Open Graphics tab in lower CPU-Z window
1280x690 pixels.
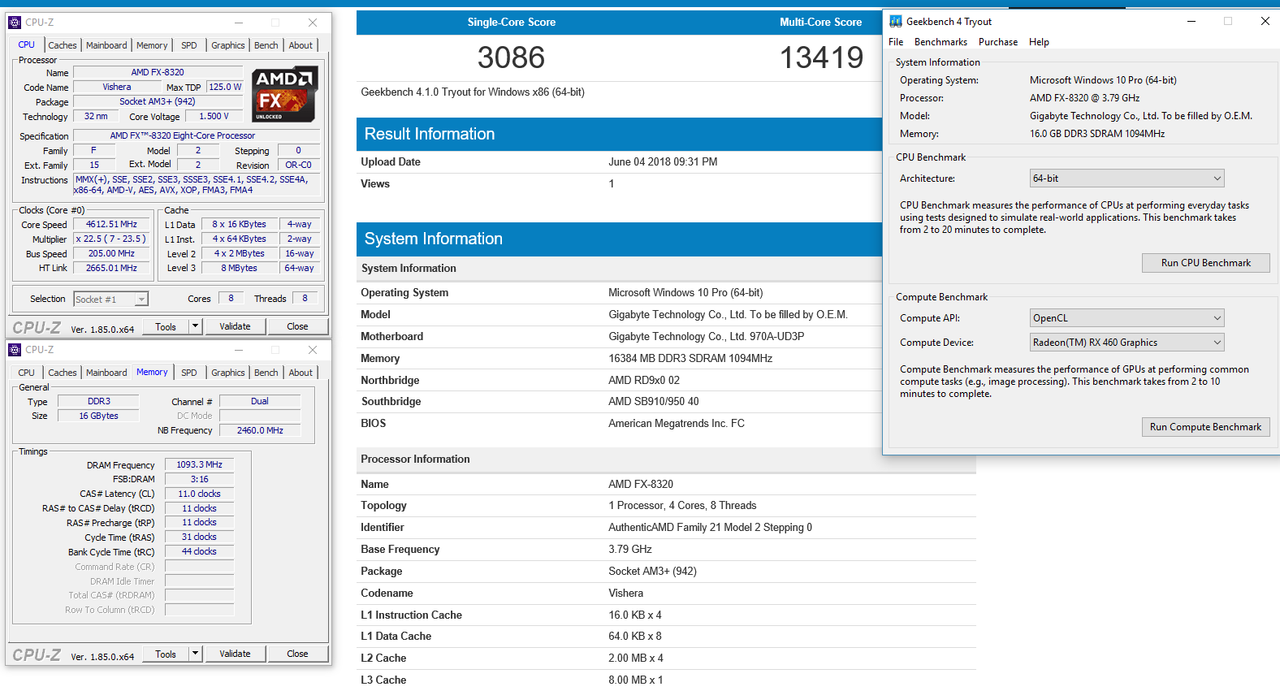tap(228, 373)
